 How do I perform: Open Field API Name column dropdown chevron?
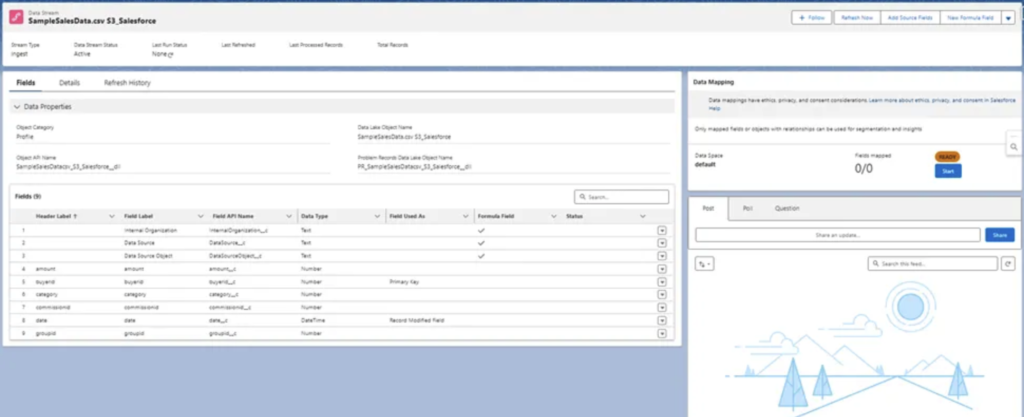pos(289,216)
